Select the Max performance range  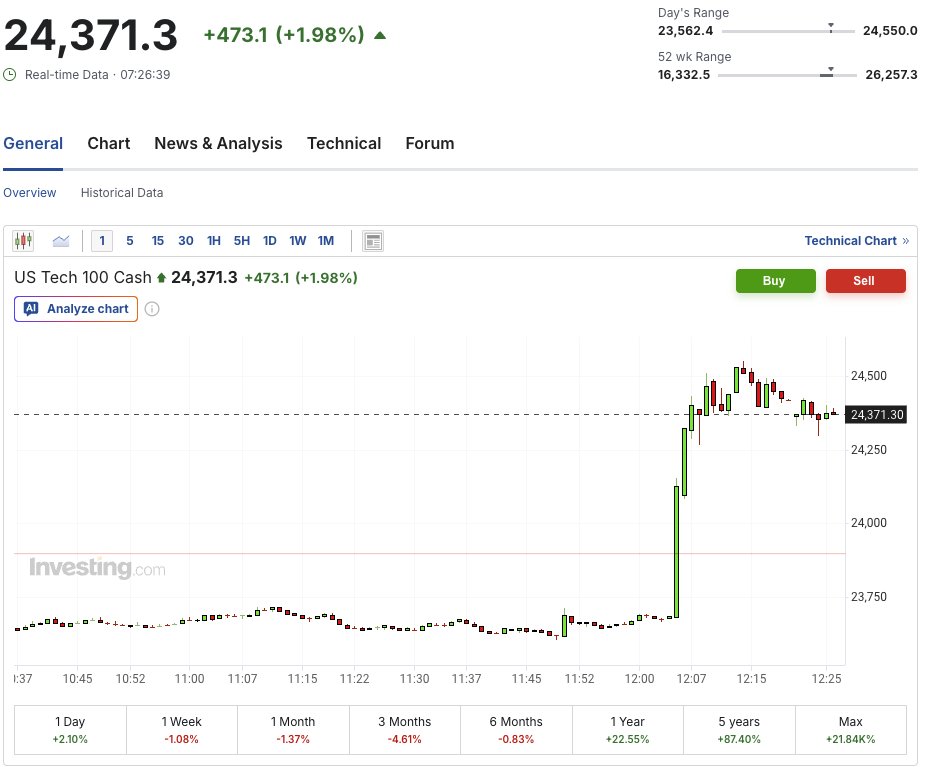[850, 730]
